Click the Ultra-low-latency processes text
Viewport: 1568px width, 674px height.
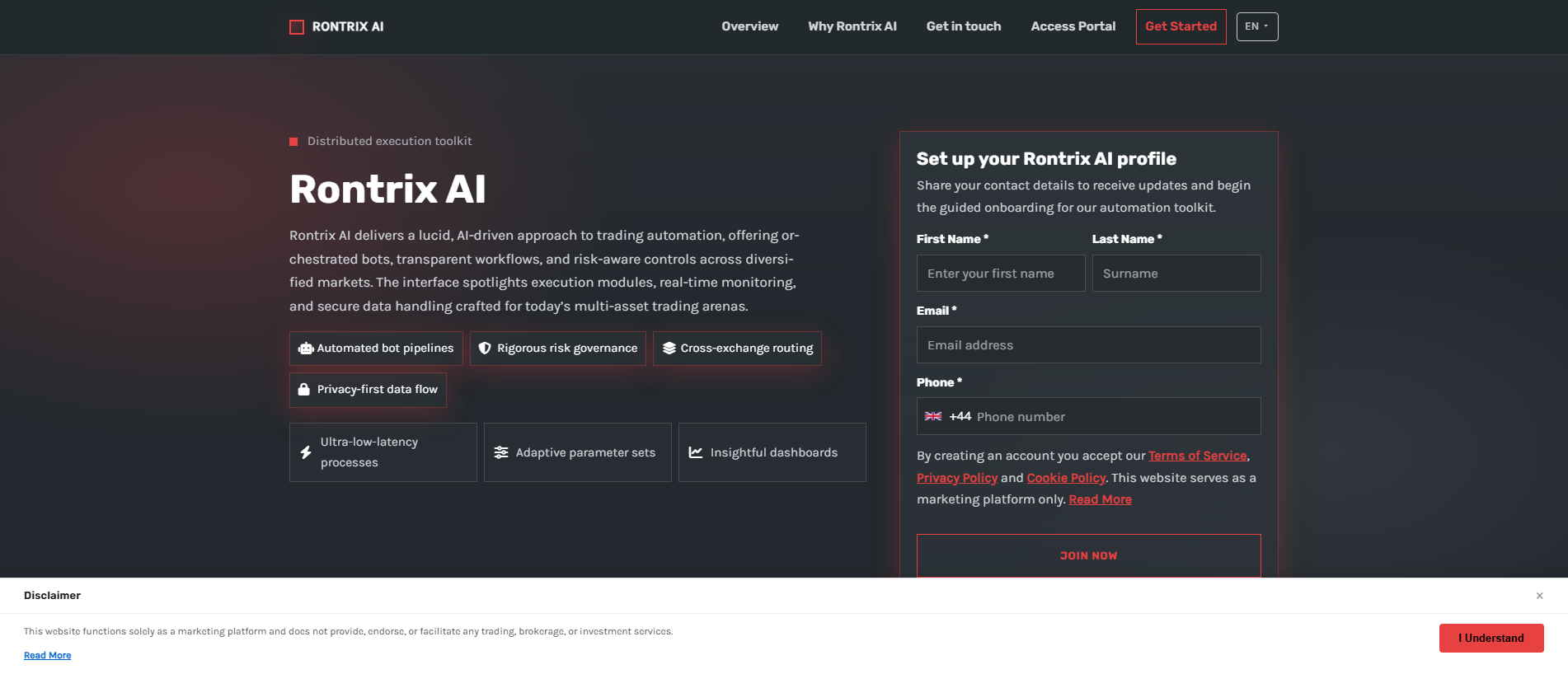coord(369,452)
